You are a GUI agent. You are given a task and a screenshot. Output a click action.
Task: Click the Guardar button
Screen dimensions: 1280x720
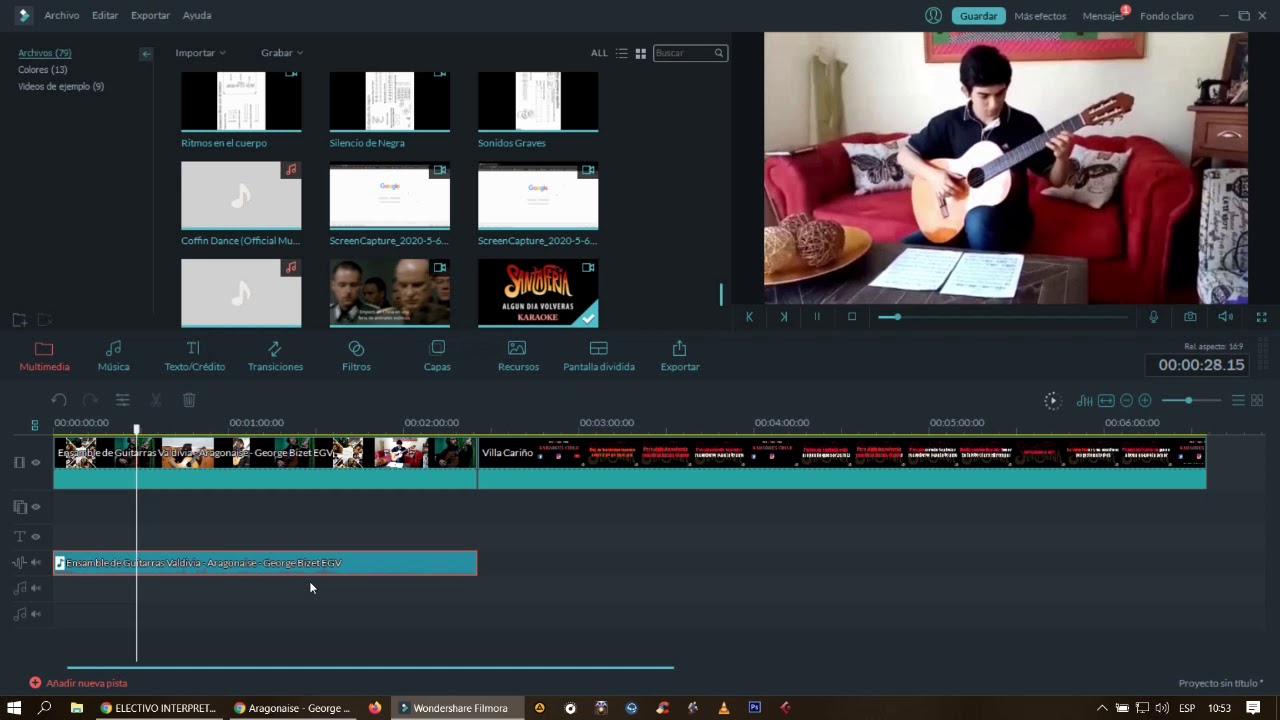coord(978,15)
